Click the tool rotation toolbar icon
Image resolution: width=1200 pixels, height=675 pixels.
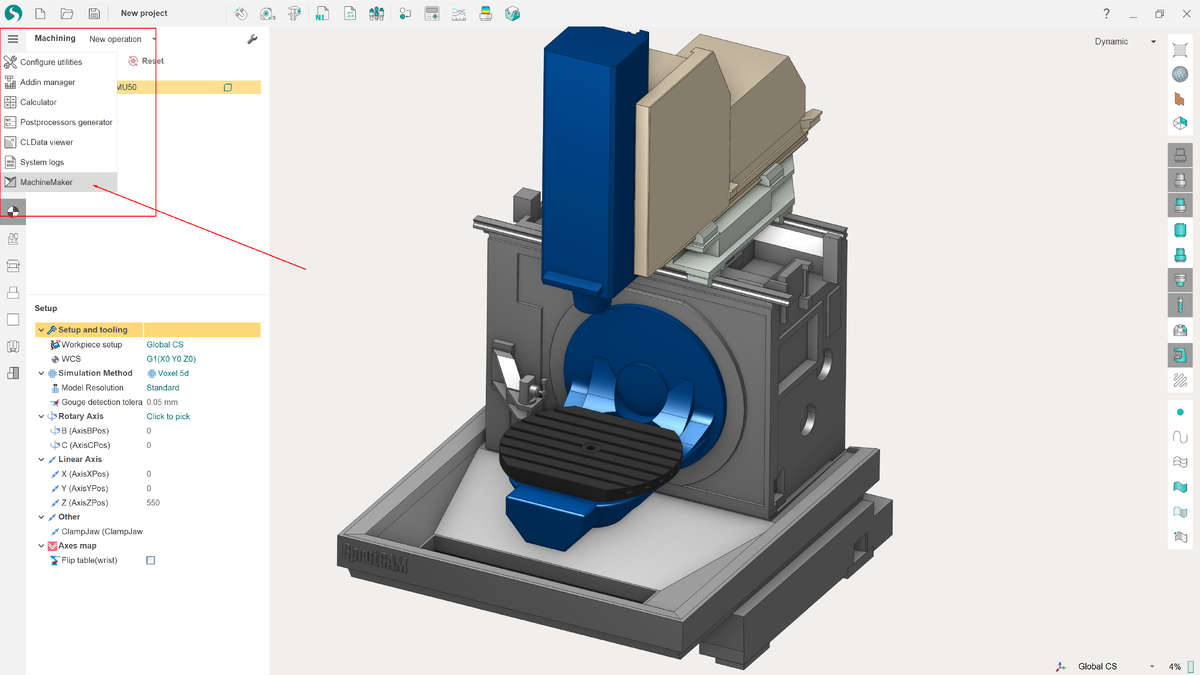point(241,14)
